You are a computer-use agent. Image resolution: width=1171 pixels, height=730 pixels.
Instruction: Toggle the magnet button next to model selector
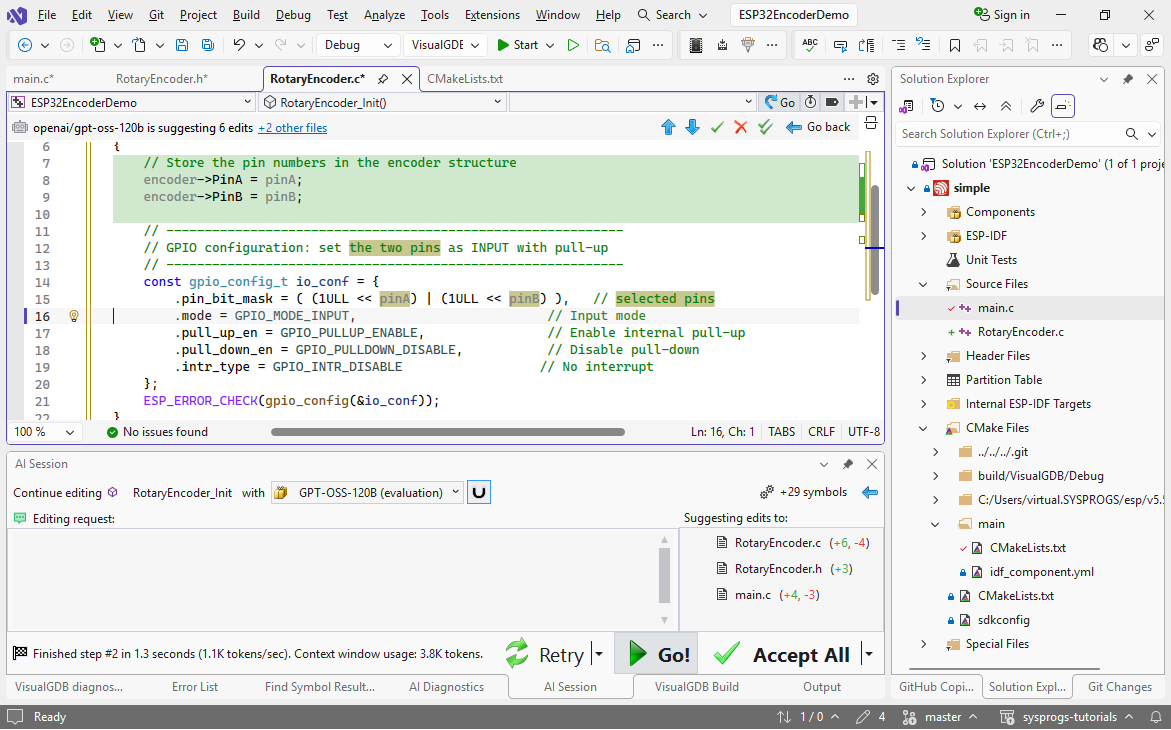click(x=479, y=492)
